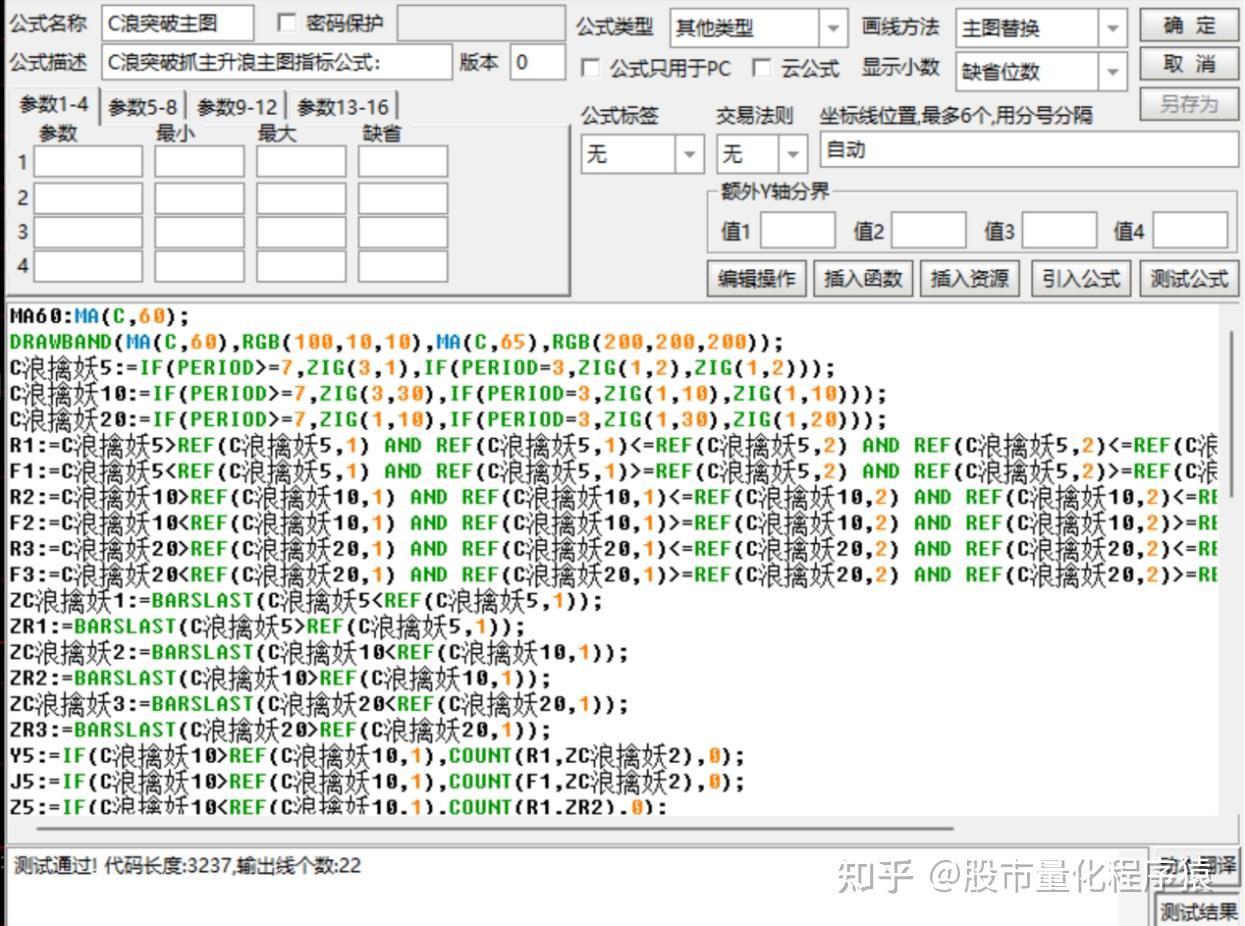Screen dimensions: 1245x926
Task: Click the C浪擒妖20:= code line
Action: tap(447, 419)
